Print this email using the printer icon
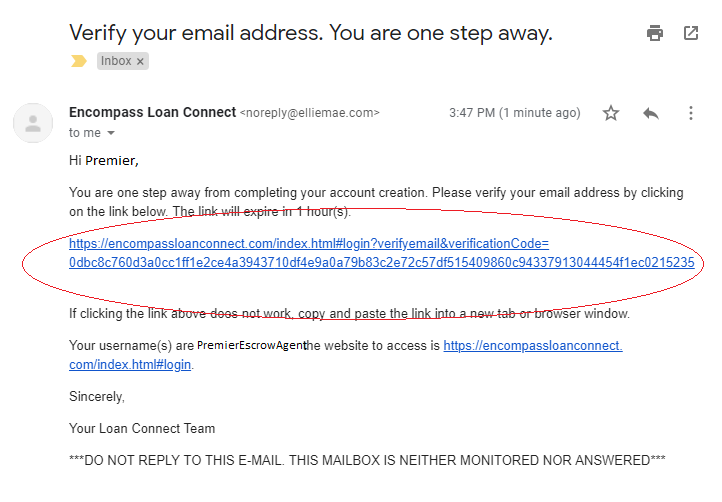 pyautogui.click(x=655, y=33)
